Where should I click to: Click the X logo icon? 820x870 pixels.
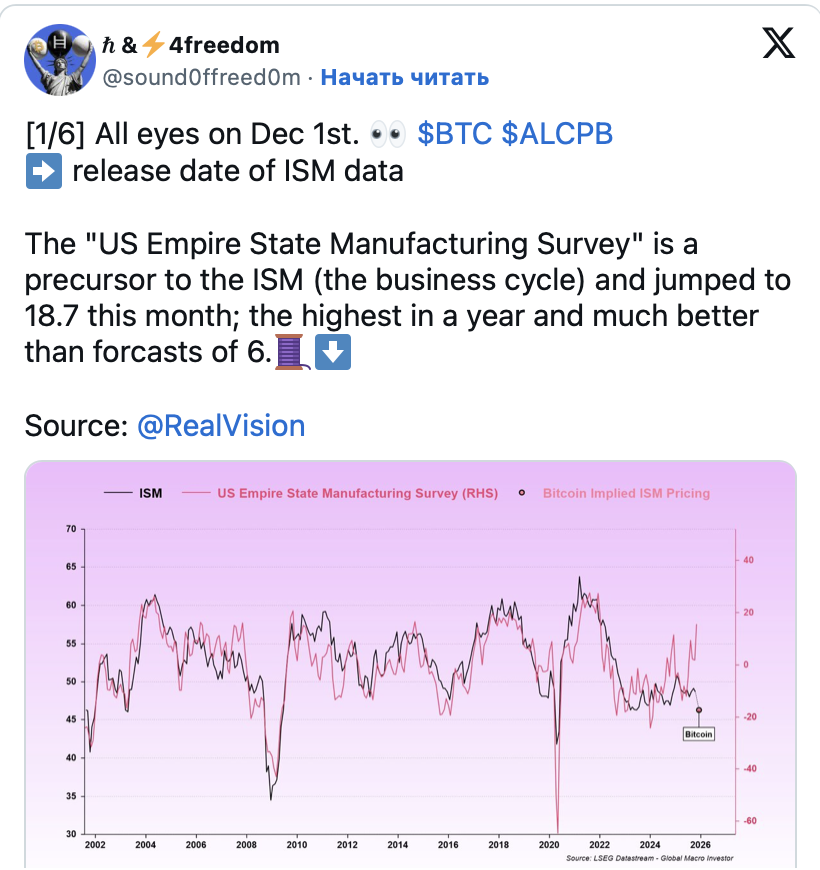tap(778, 43)
